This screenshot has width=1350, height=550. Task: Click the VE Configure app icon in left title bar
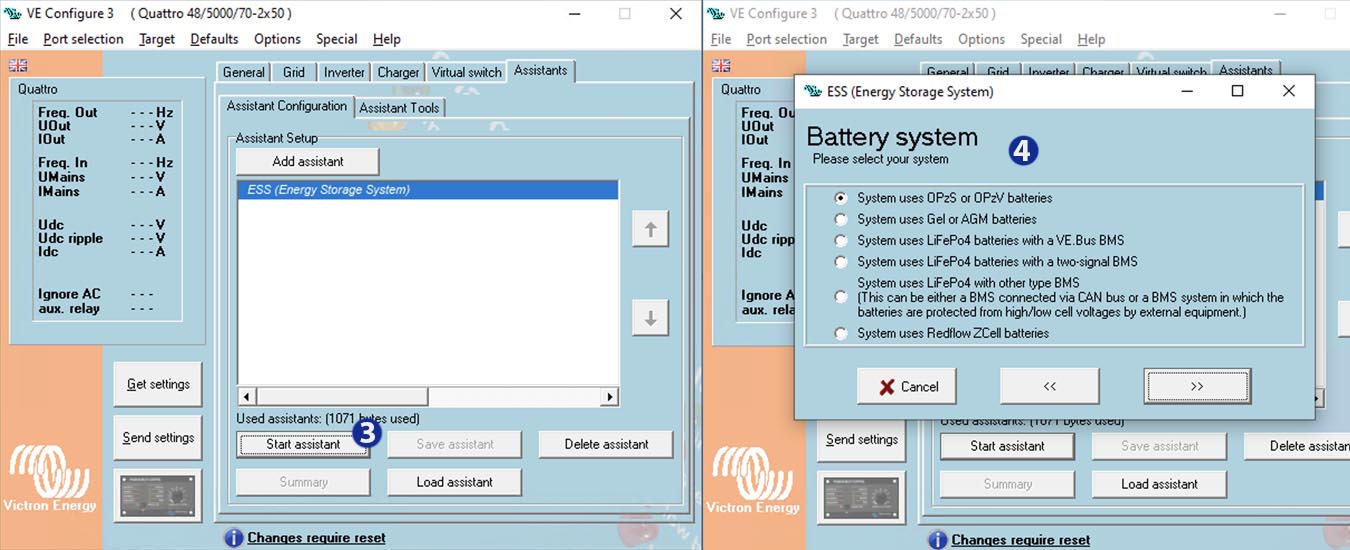click(14, 14)
